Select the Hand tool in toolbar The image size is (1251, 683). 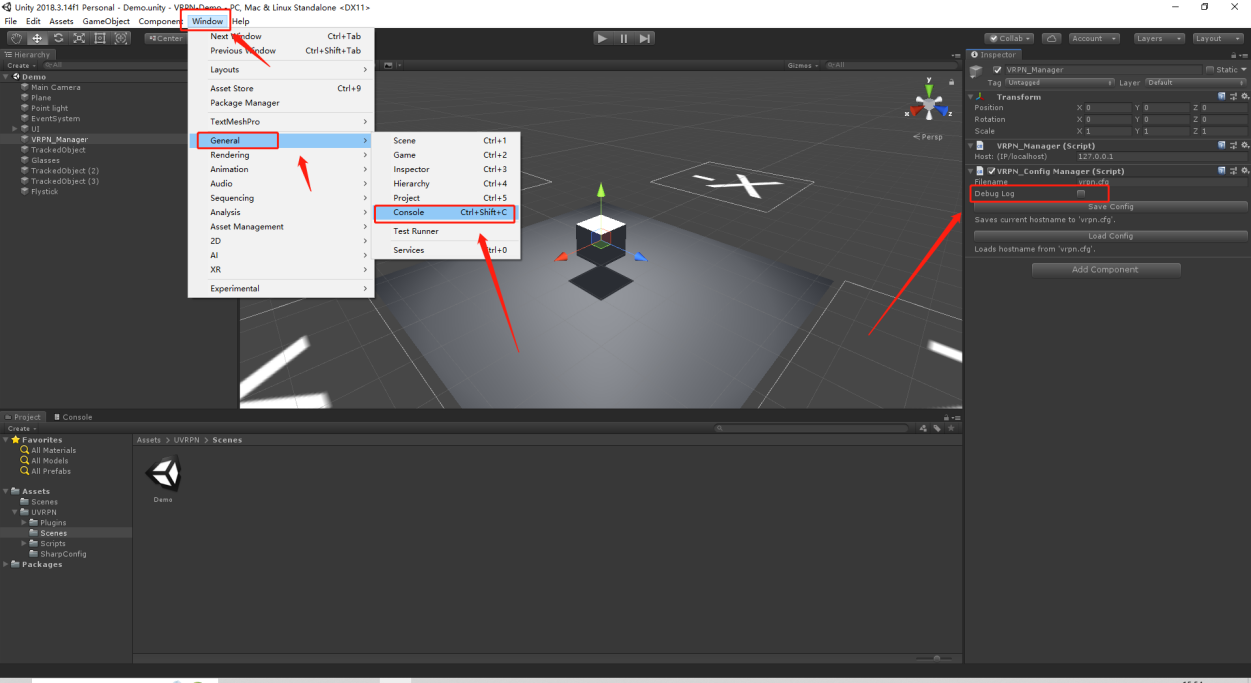[x=16, y=38]
